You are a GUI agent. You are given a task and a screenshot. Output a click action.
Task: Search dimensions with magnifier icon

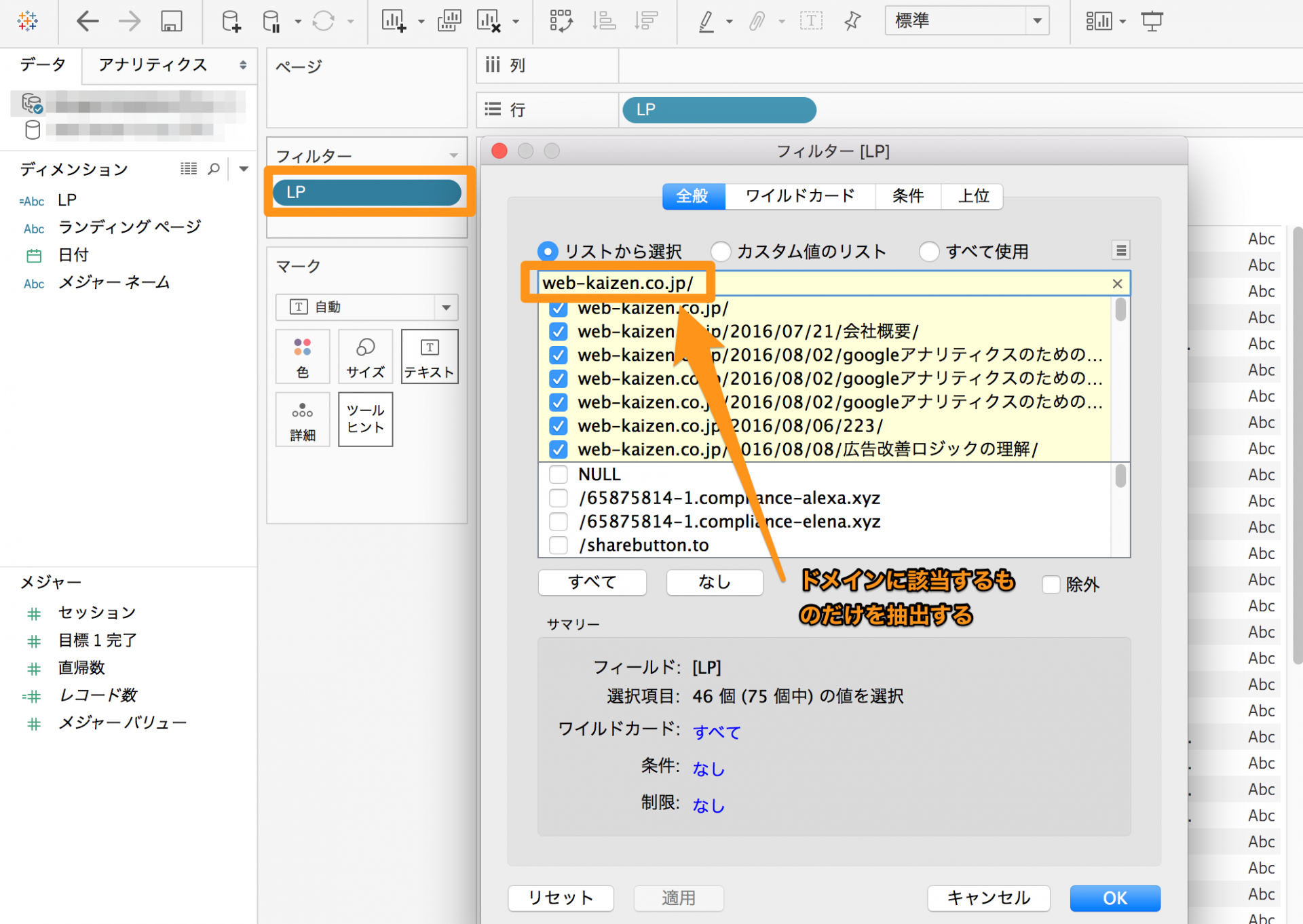(213, 168)
